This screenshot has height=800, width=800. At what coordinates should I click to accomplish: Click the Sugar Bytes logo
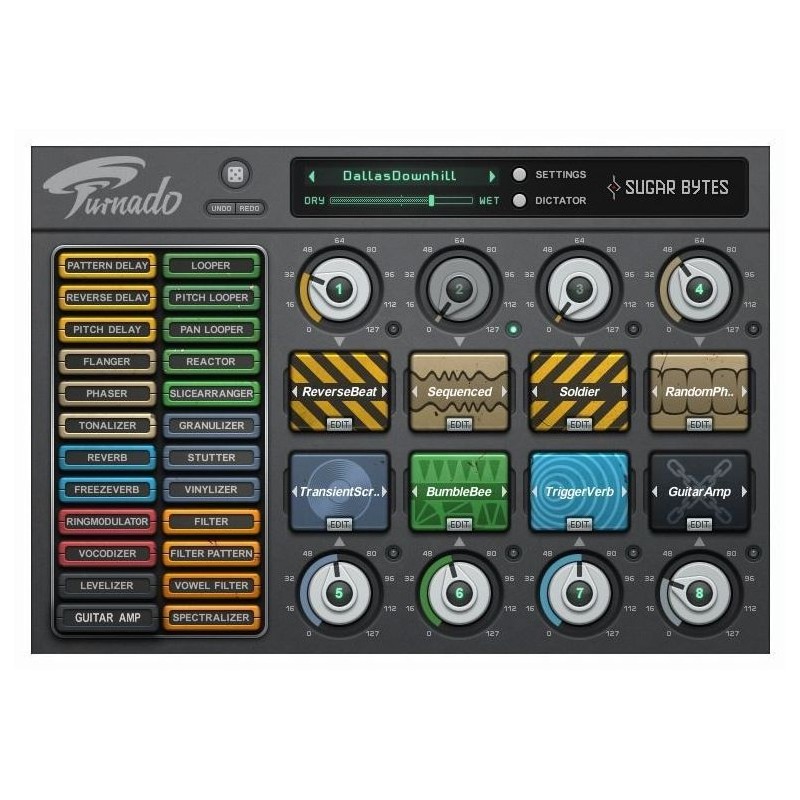[668, 187]
